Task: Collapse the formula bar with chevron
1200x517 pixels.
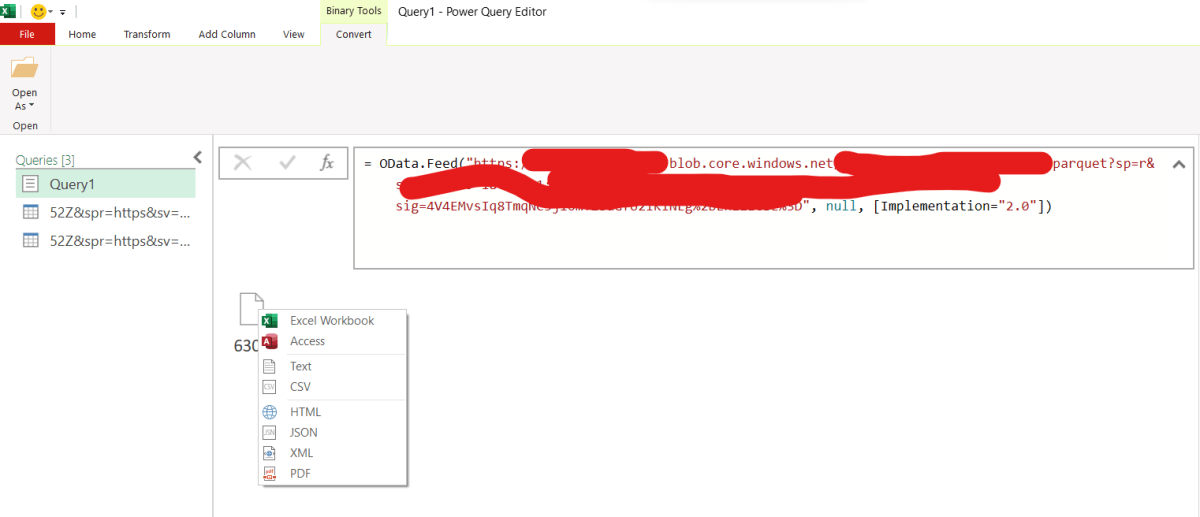Action: pos(1178,164)
